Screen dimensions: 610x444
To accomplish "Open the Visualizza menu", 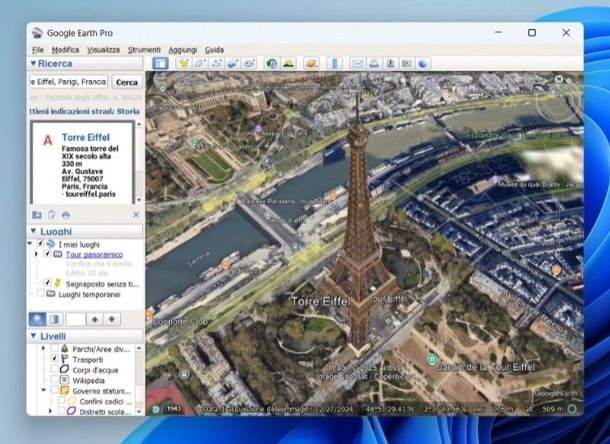I will click(103, 50).
